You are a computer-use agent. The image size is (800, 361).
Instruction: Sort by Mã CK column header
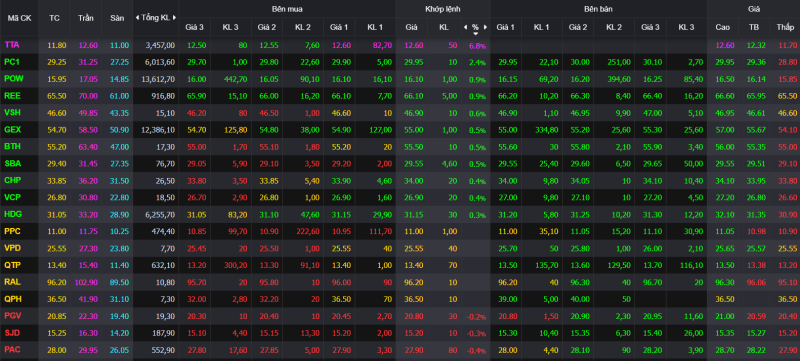(19, 17)
